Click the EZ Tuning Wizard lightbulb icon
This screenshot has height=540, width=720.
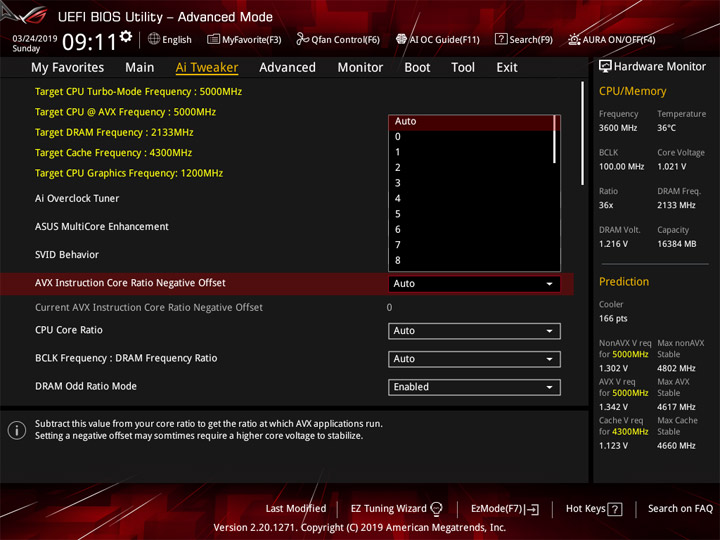point(436,509)
